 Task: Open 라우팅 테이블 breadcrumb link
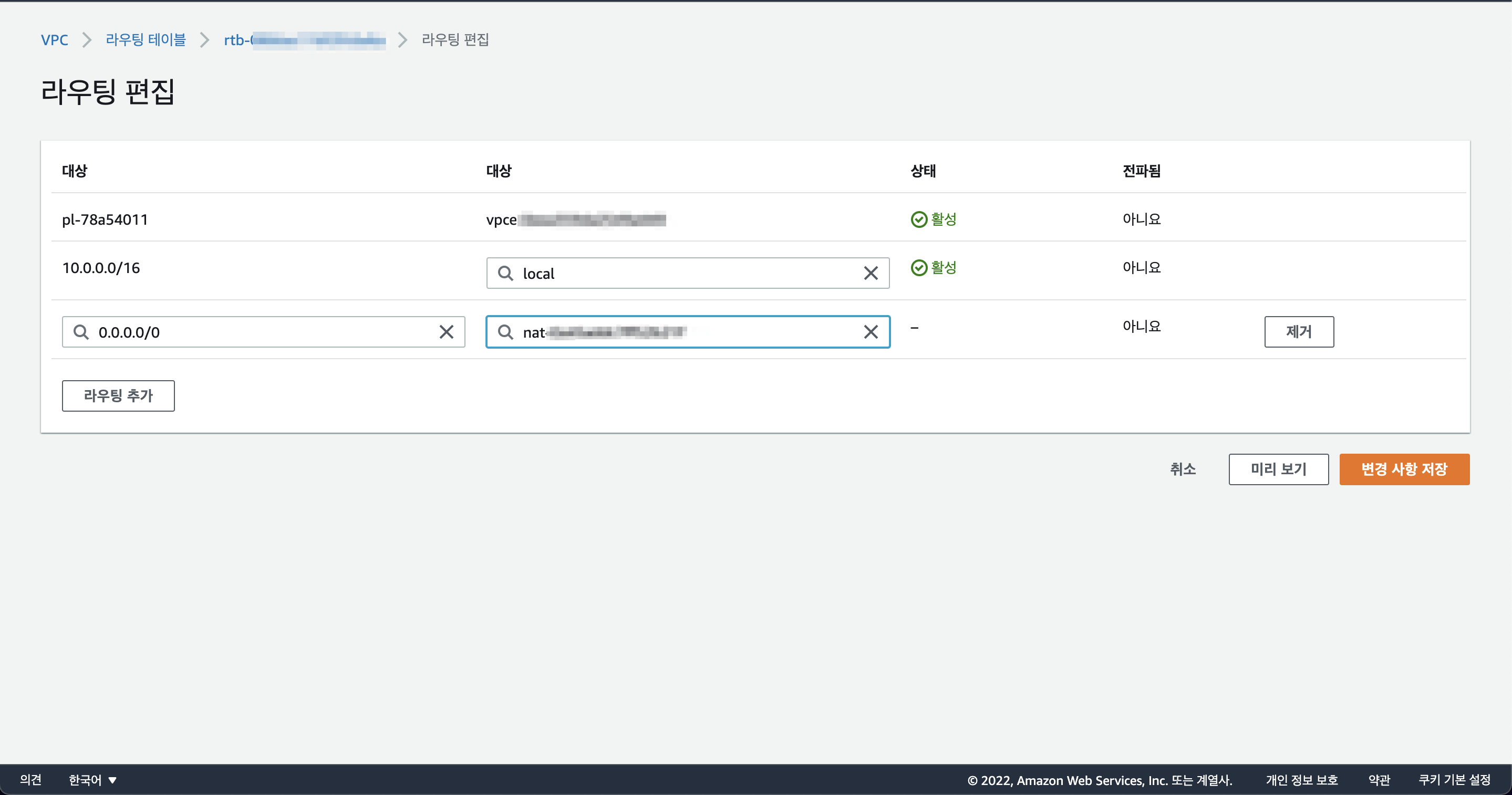coord(146,40)
